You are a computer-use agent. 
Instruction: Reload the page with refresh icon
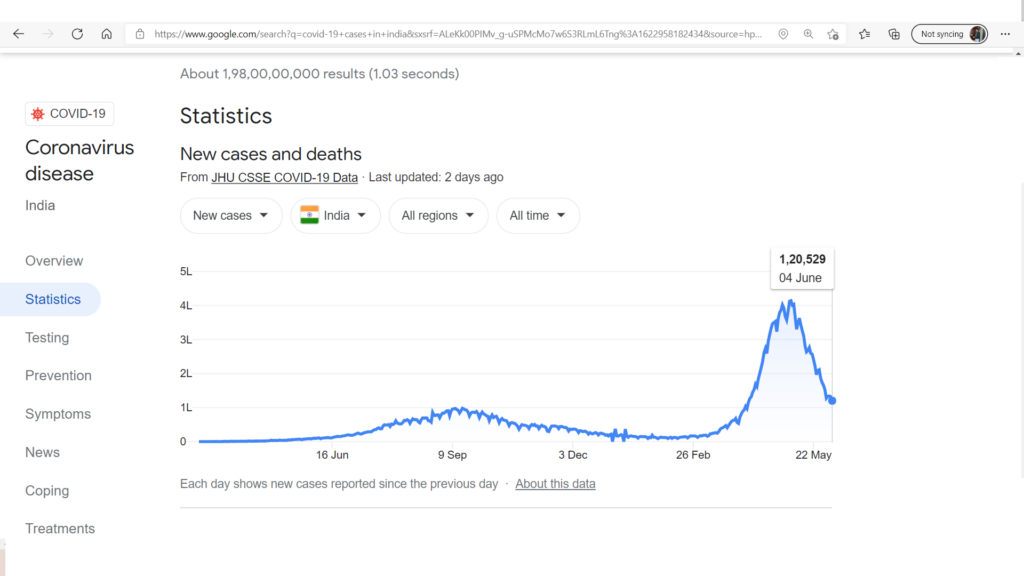[77, 34]
